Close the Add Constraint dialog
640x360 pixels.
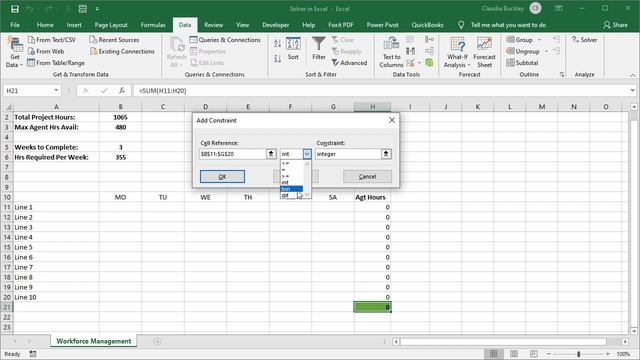coord(392,120)
